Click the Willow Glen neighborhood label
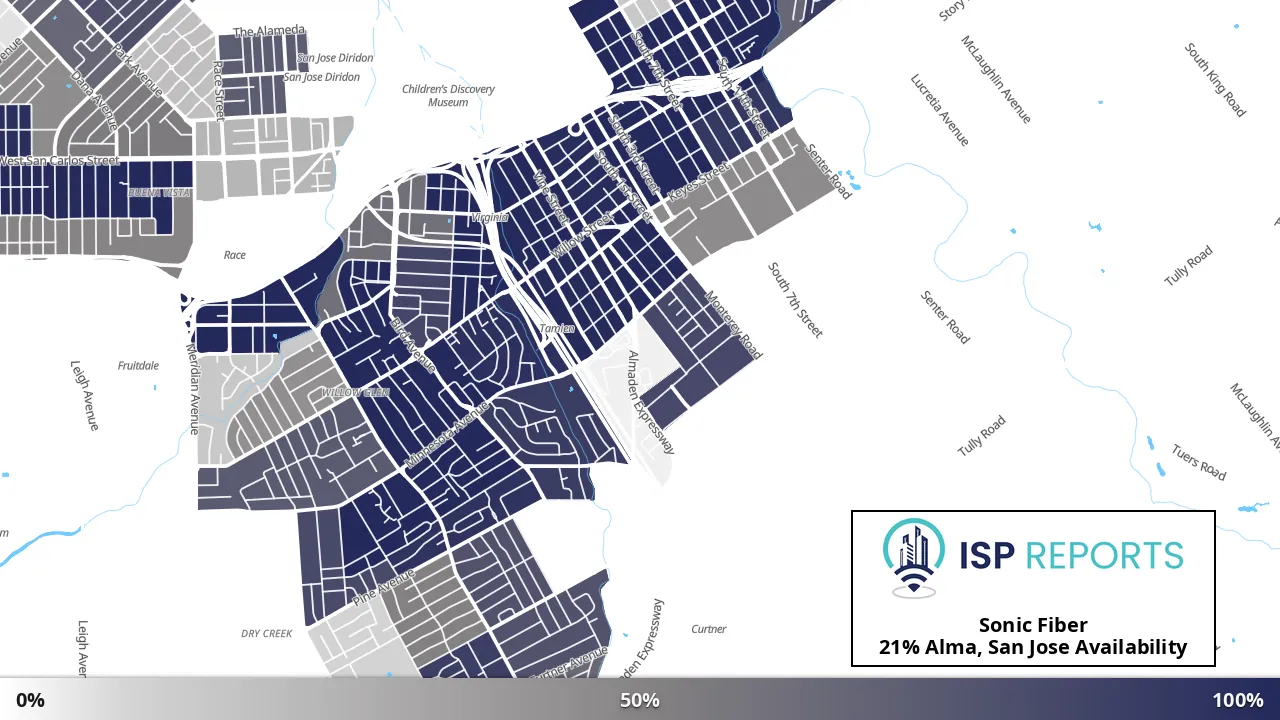Image resolution: width=1280 pixels, height=720 pixels. tap(356, 392)
